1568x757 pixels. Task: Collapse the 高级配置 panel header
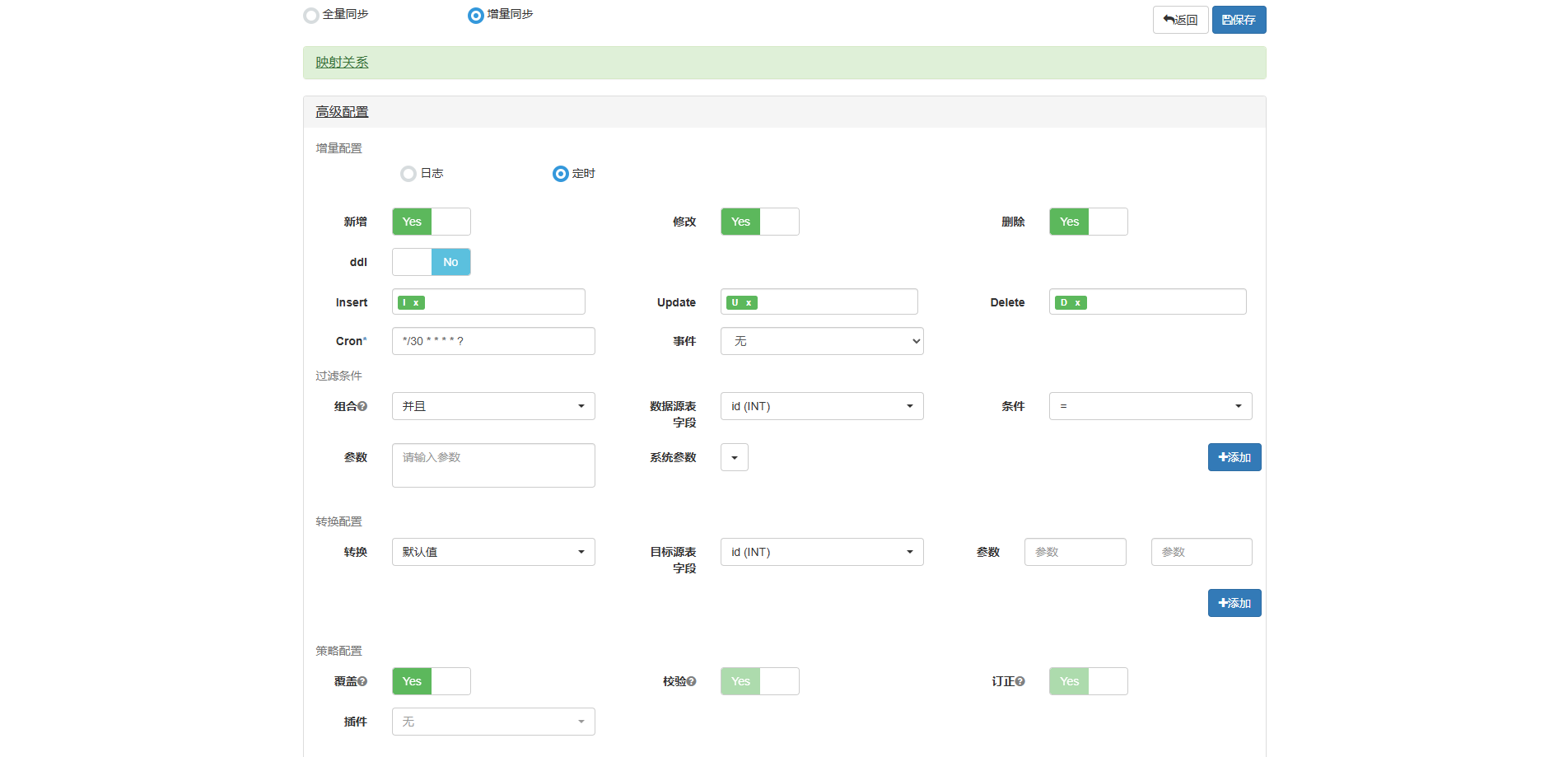click(342, 112)
